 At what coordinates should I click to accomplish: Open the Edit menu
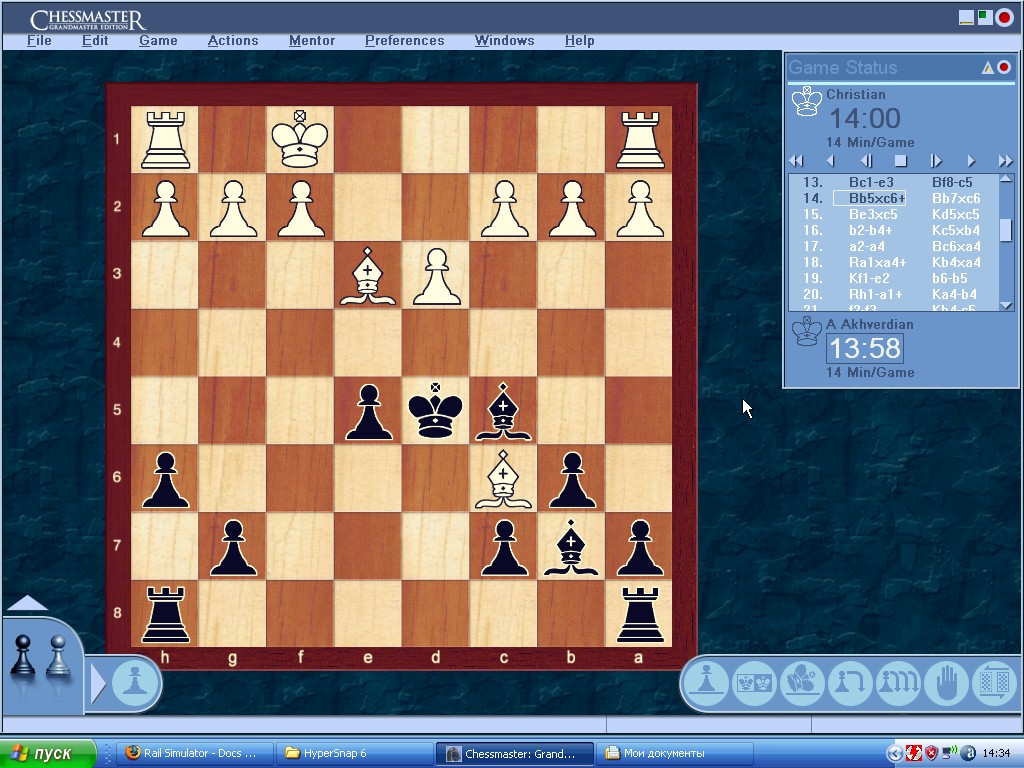pyautogui.click(x=95, y=40)
